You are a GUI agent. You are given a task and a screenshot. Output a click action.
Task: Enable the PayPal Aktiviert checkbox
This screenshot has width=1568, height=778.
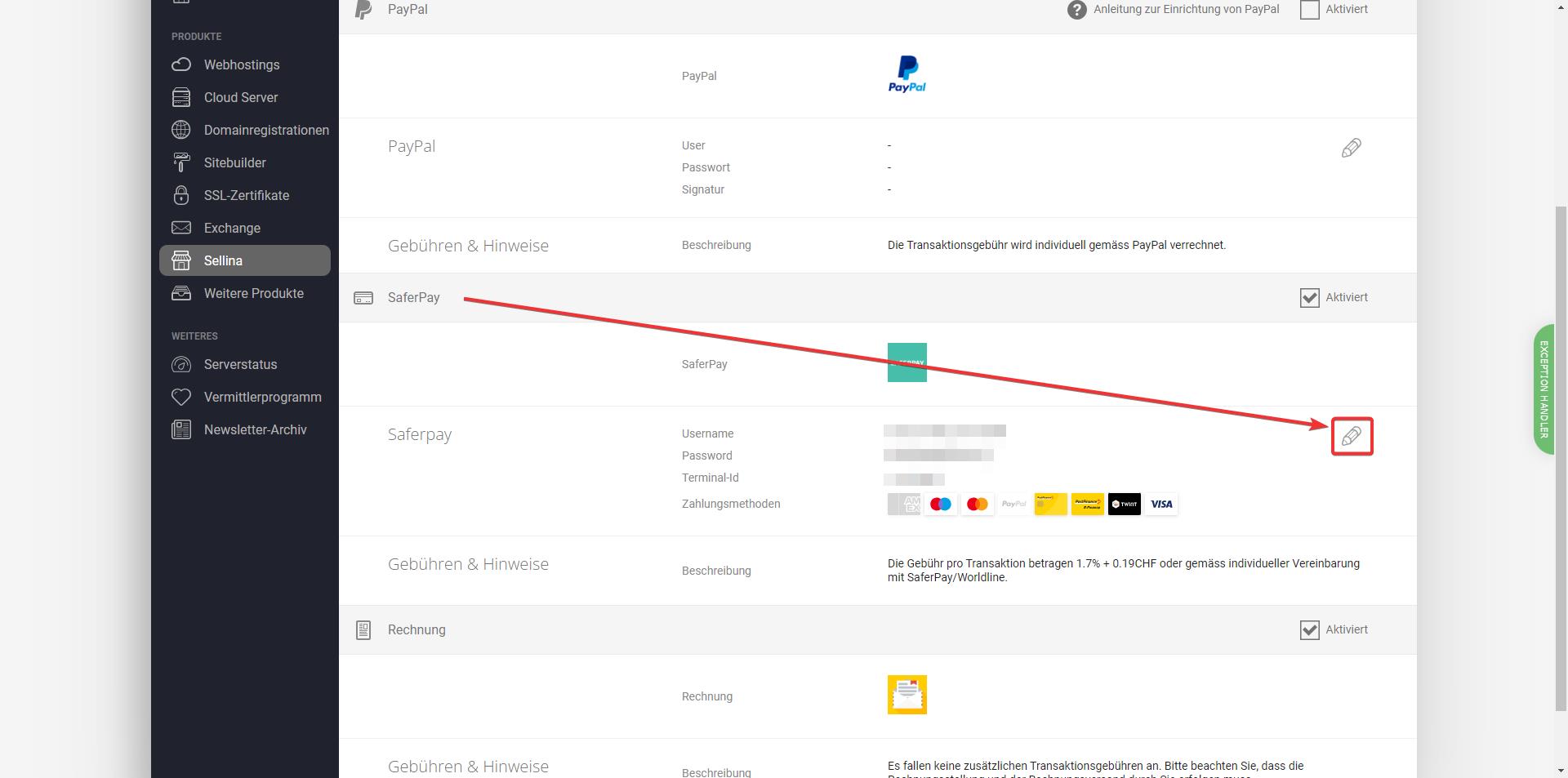coord(1310,9)
